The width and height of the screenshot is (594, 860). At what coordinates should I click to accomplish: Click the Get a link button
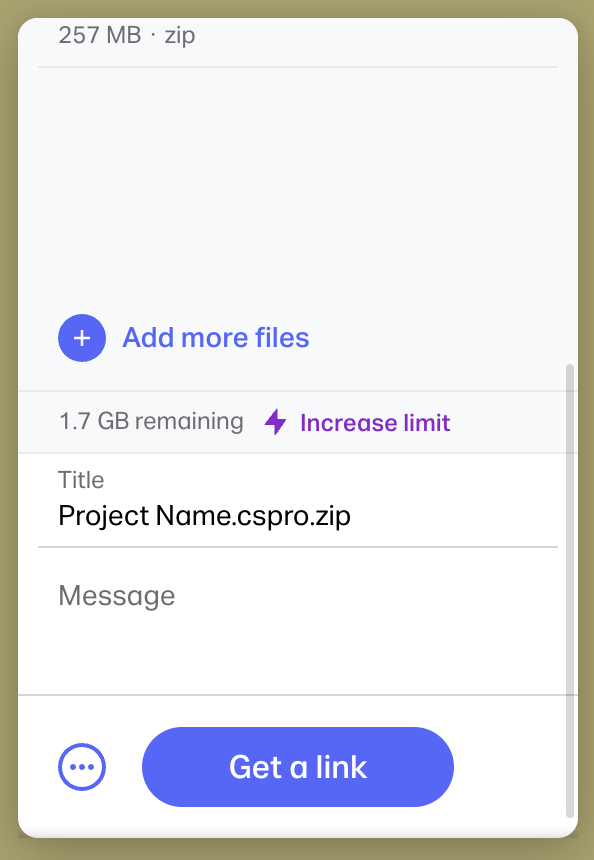(298, 767)
